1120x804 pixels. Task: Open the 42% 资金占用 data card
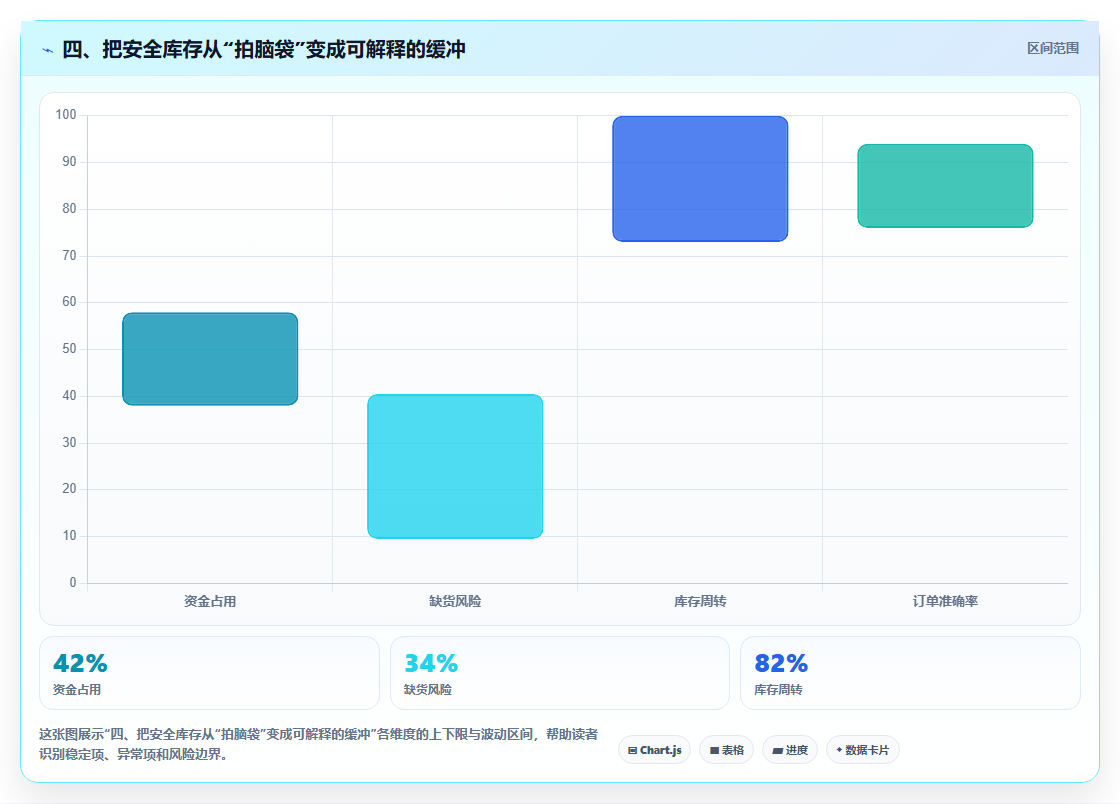tap(209, 673)
